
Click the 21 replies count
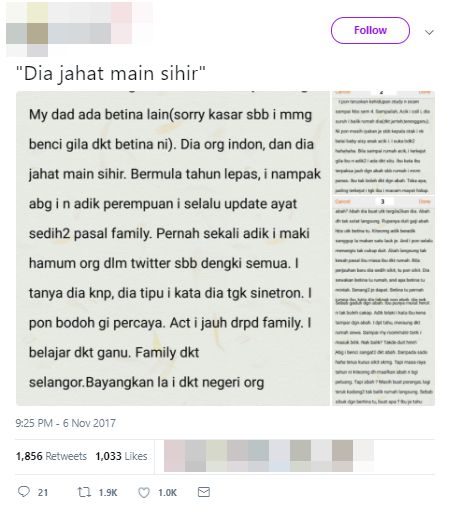point(43,493)
